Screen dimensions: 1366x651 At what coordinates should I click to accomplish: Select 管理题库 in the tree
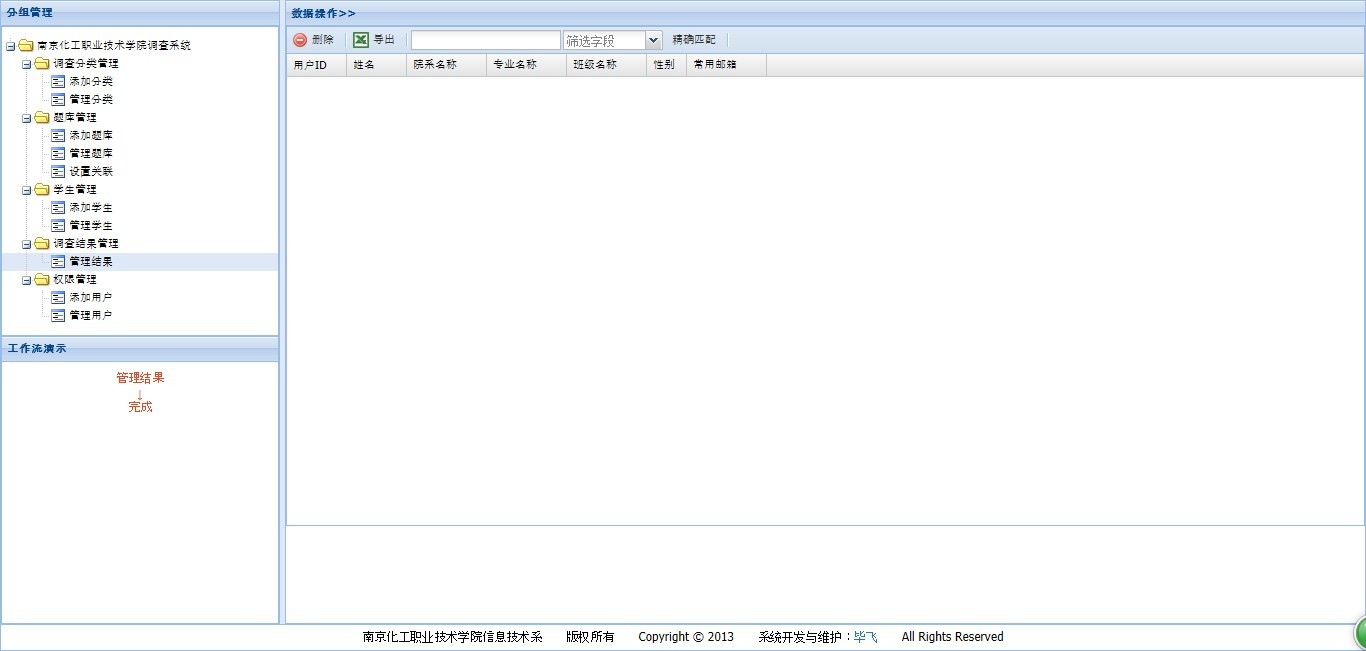pyautogui.click(x=90, y=153)
